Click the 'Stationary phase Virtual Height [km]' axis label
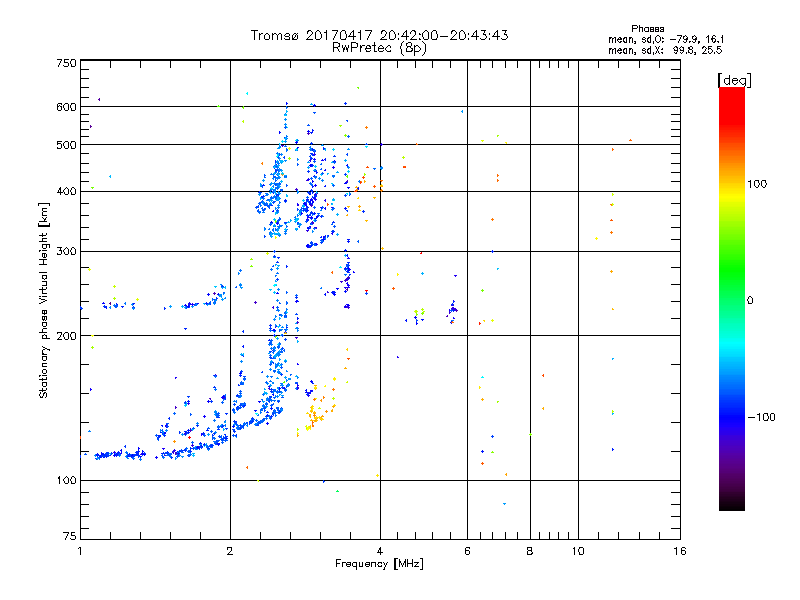 click(x=43, y=300)
